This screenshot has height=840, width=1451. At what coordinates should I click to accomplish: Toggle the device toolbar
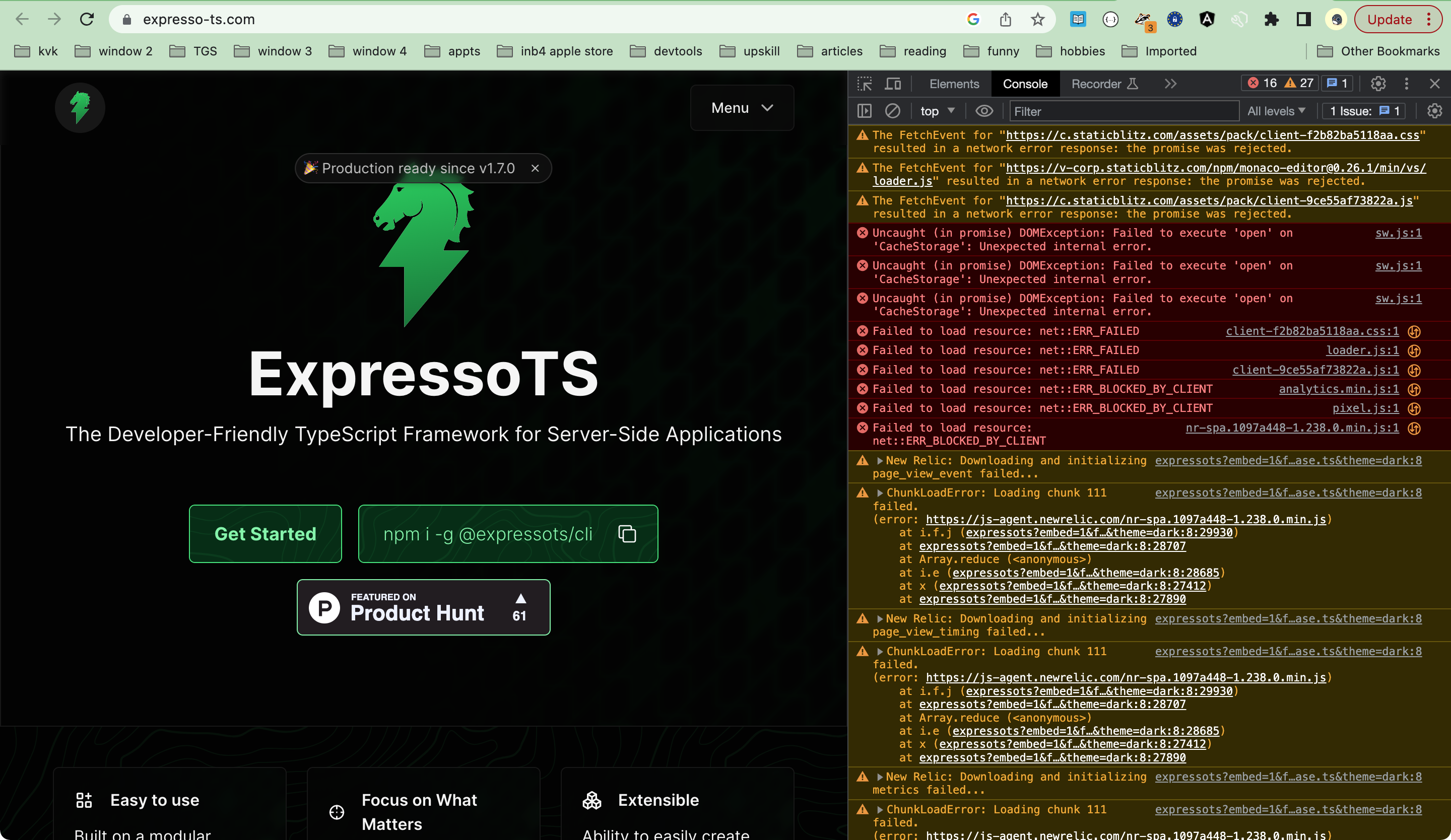893,84
